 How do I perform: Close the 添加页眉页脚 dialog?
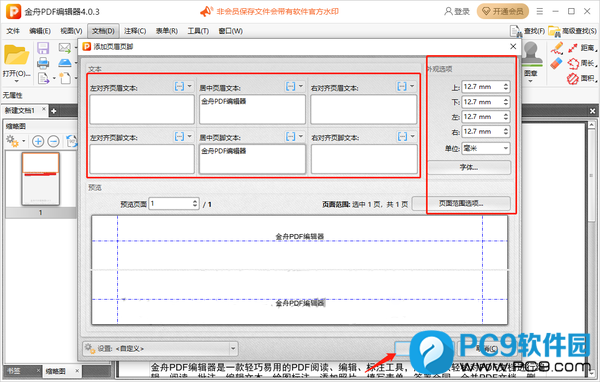pyautogui.click(x=513, y=46)
